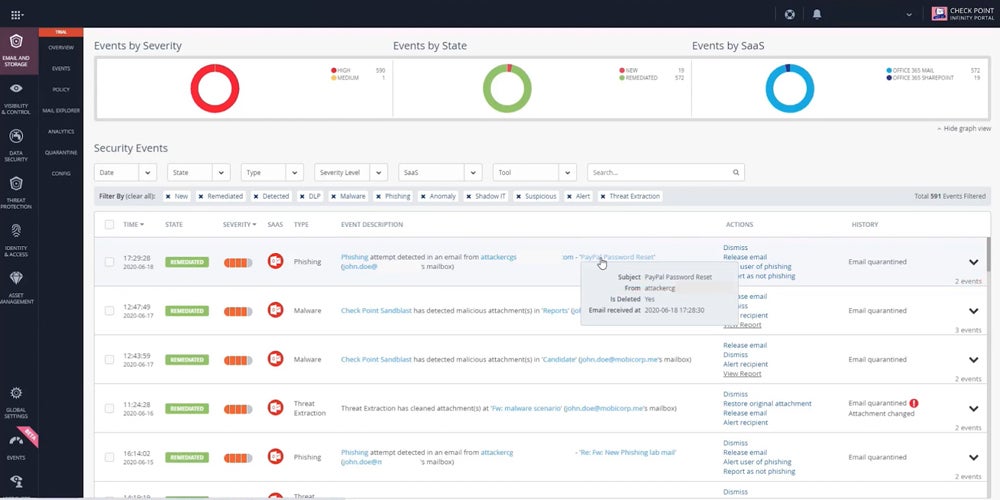Open the notifications bell icon
This screenshot has width=1000, height=500.
pos(817,14)
